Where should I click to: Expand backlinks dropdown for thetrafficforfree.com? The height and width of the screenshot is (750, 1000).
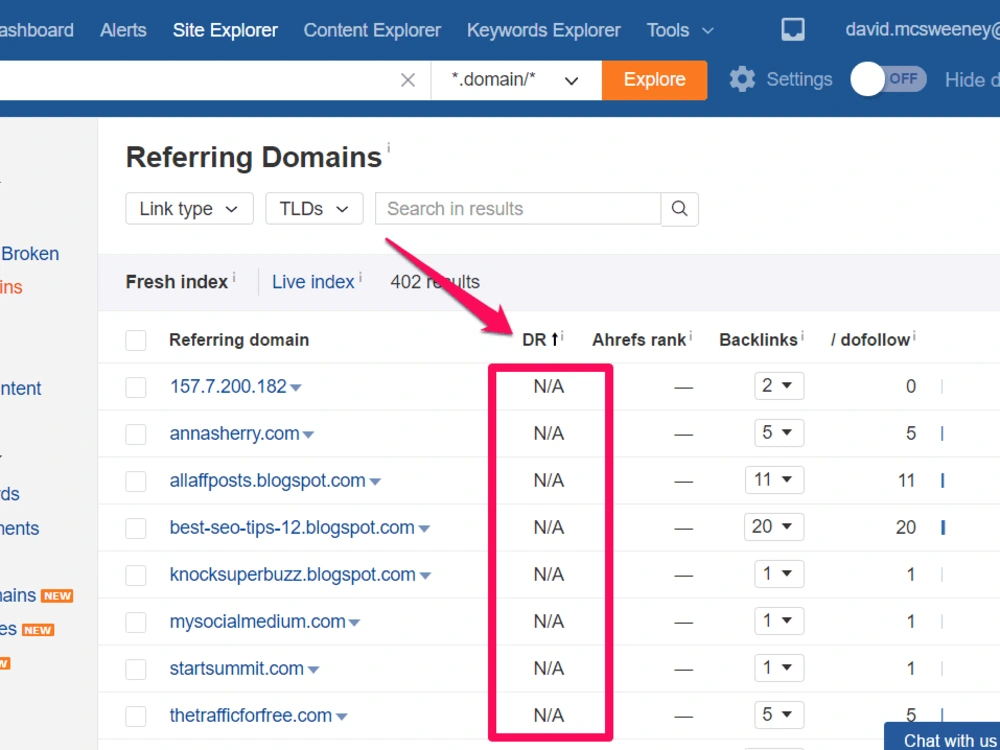tap(779, 714)
